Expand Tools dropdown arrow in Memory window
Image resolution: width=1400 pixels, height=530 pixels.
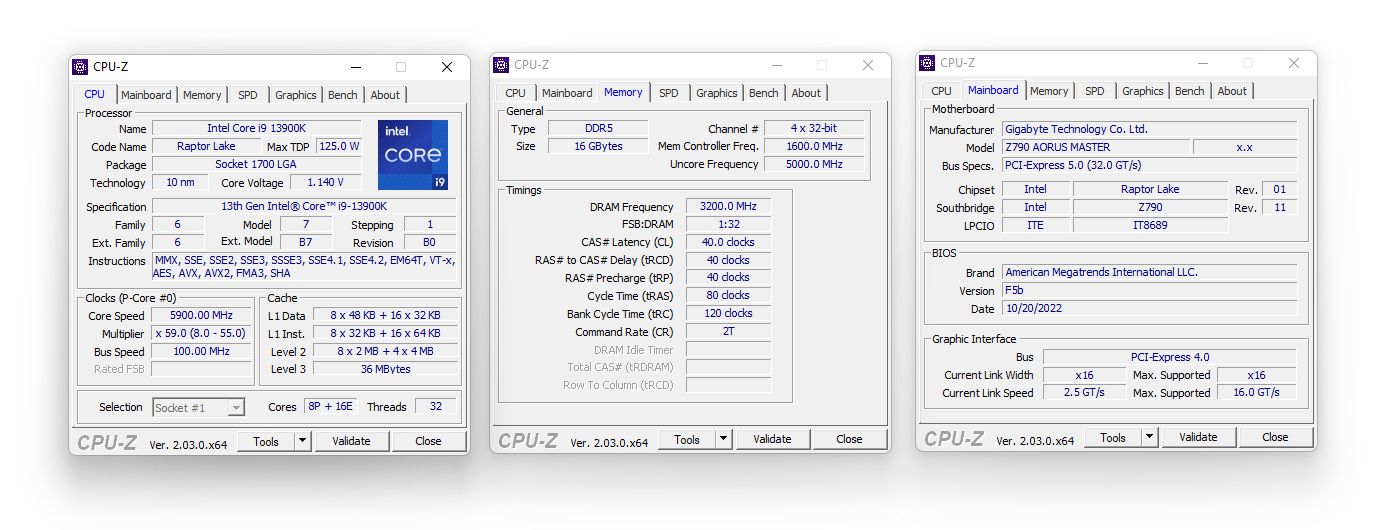coord(724,439)
